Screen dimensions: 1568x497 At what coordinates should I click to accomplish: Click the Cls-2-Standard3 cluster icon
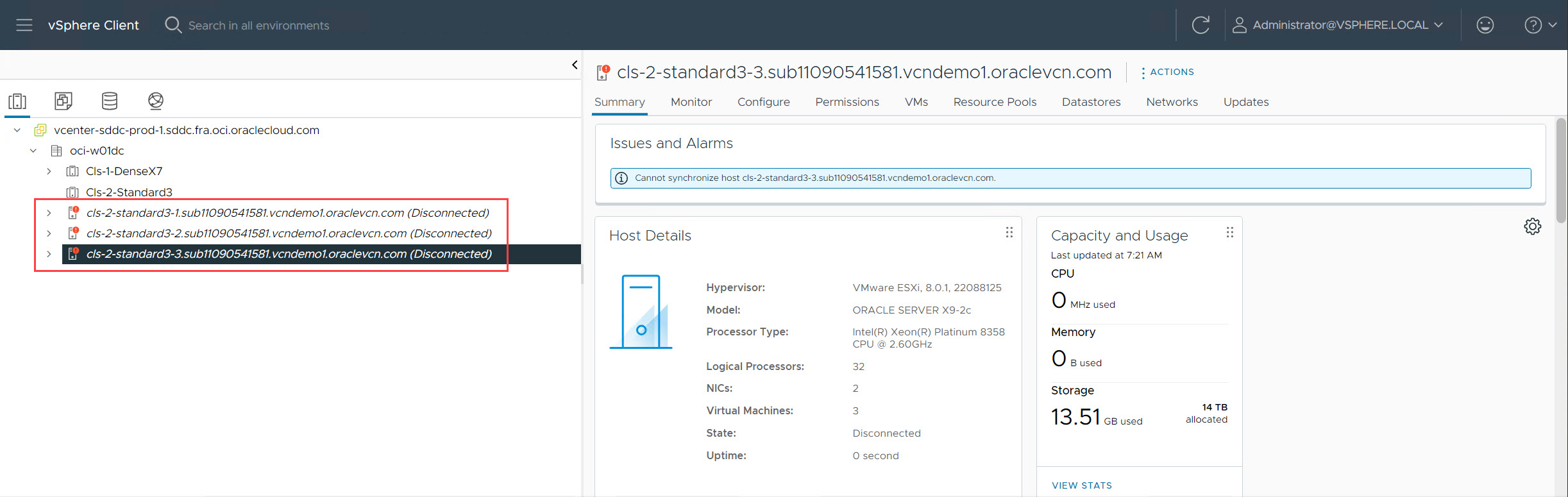[x=72, y=192]
